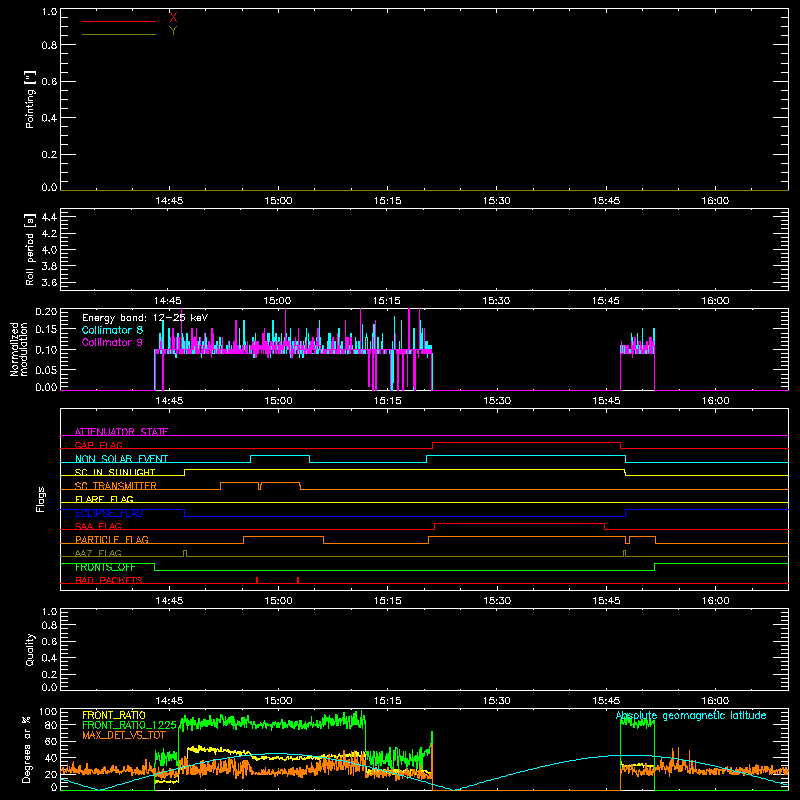800x800 pixels.
Task: Click the 0.8 tick on Pointing axis
Action: [x=49, y=45]
